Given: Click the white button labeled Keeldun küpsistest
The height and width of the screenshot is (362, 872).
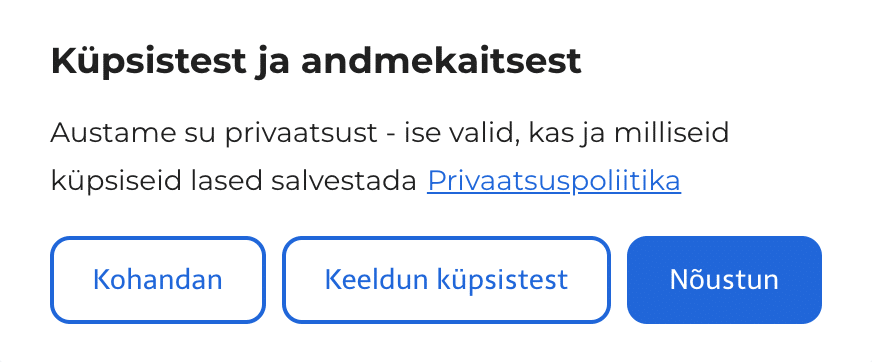Looking at the screenshot, I should pos(446,280).
